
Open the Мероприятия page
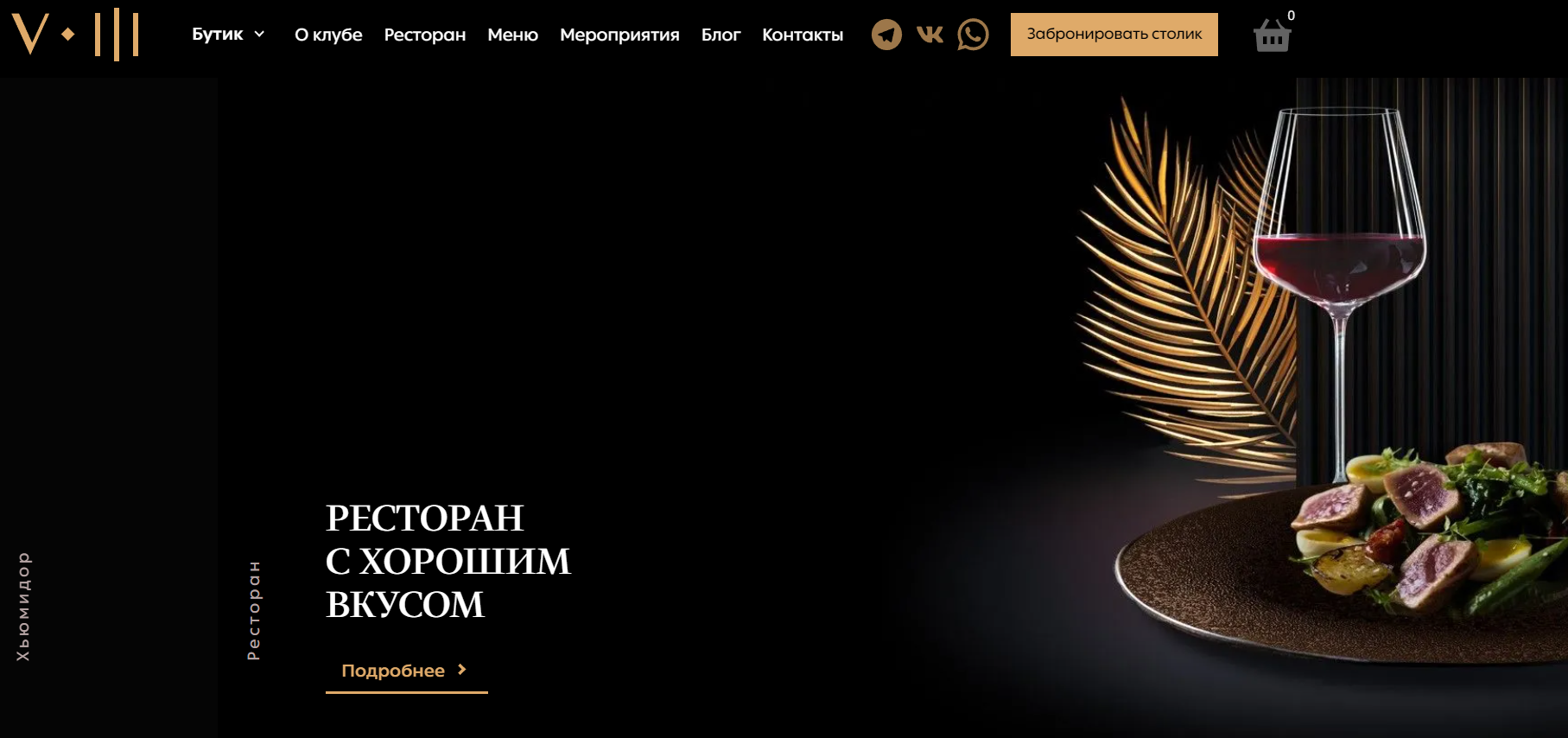point(619,35)
